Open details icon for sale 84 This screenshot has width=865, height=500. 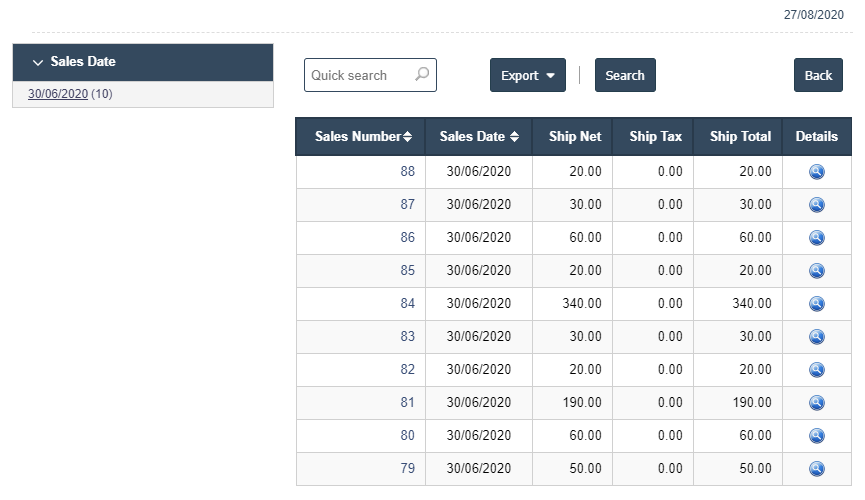click(x=816, y=304)
